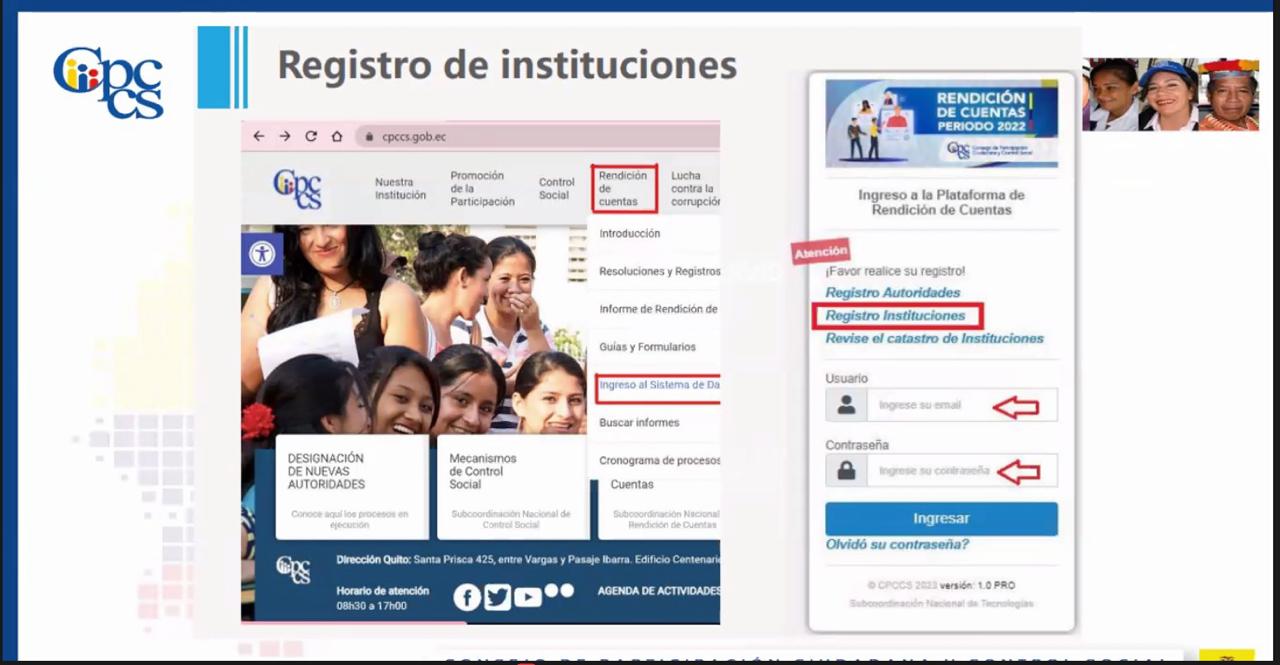The image size is (1280, 665).
Task: Select Ingreso al Sistema menu entry
Action: click(659, 385)
